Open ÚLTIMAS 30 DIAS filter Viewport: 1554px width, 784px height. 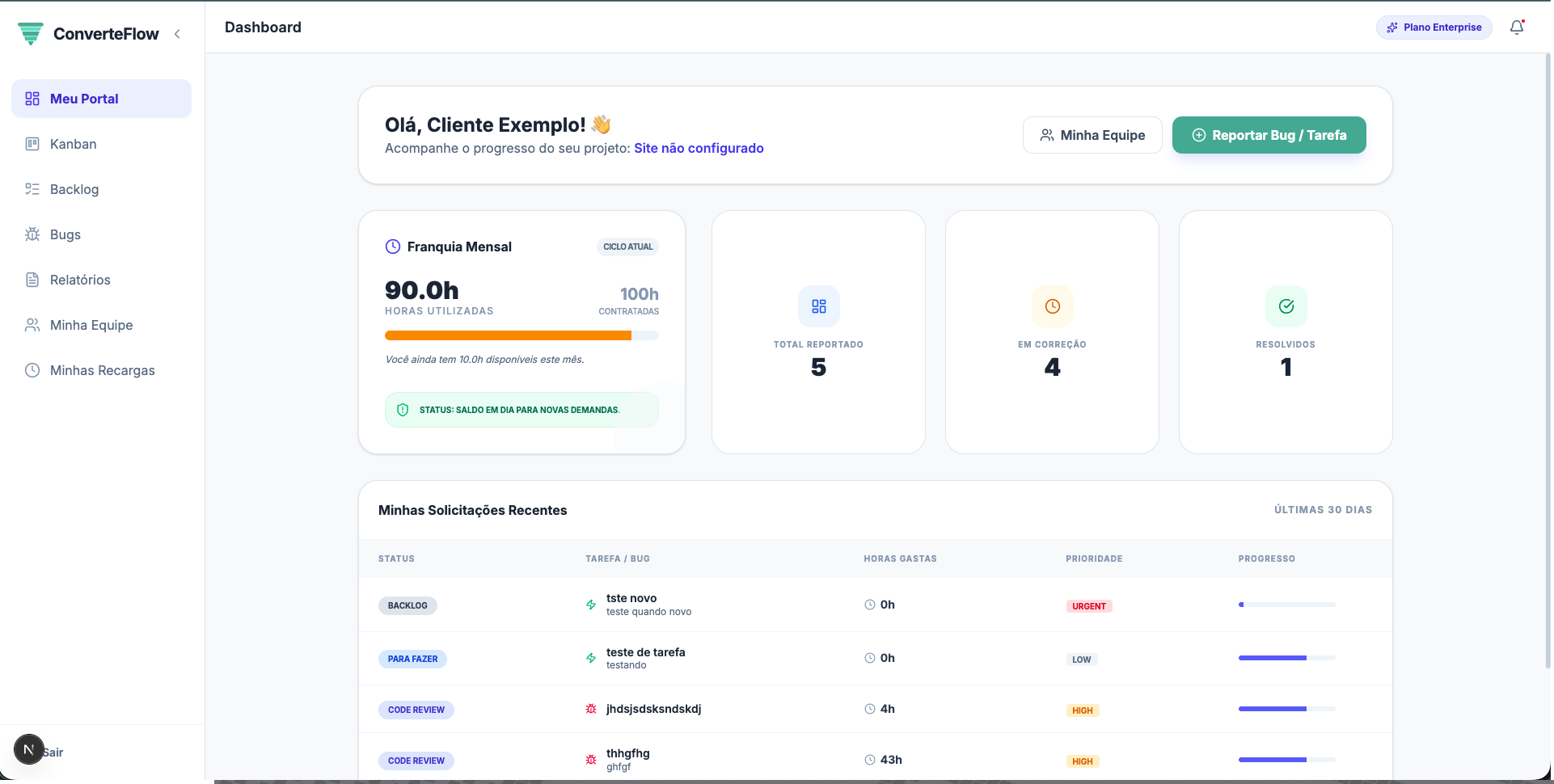coord(1324,509)
